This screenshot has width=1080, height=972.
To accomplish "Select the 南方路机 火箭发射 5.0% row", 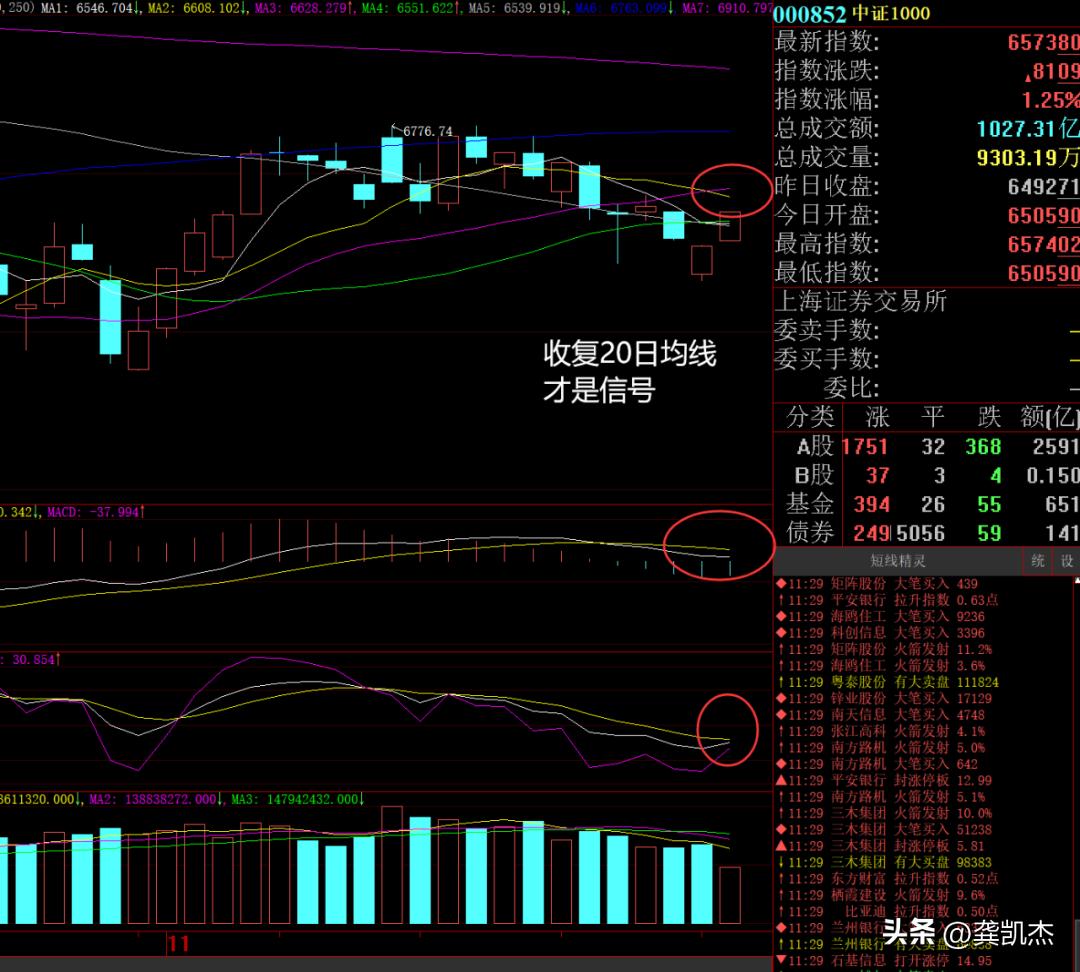I will 881,747.
